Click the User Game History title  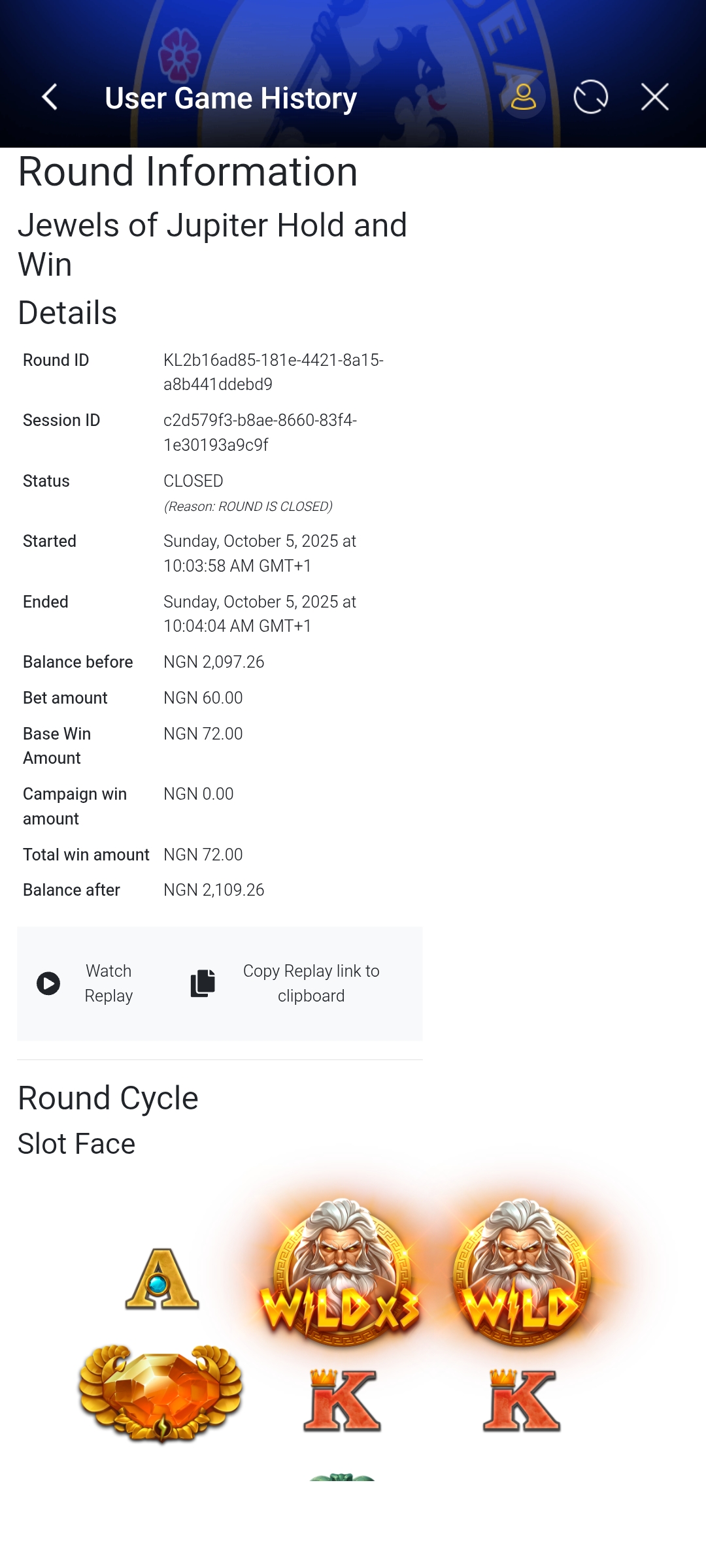click(x=231, y=99)
